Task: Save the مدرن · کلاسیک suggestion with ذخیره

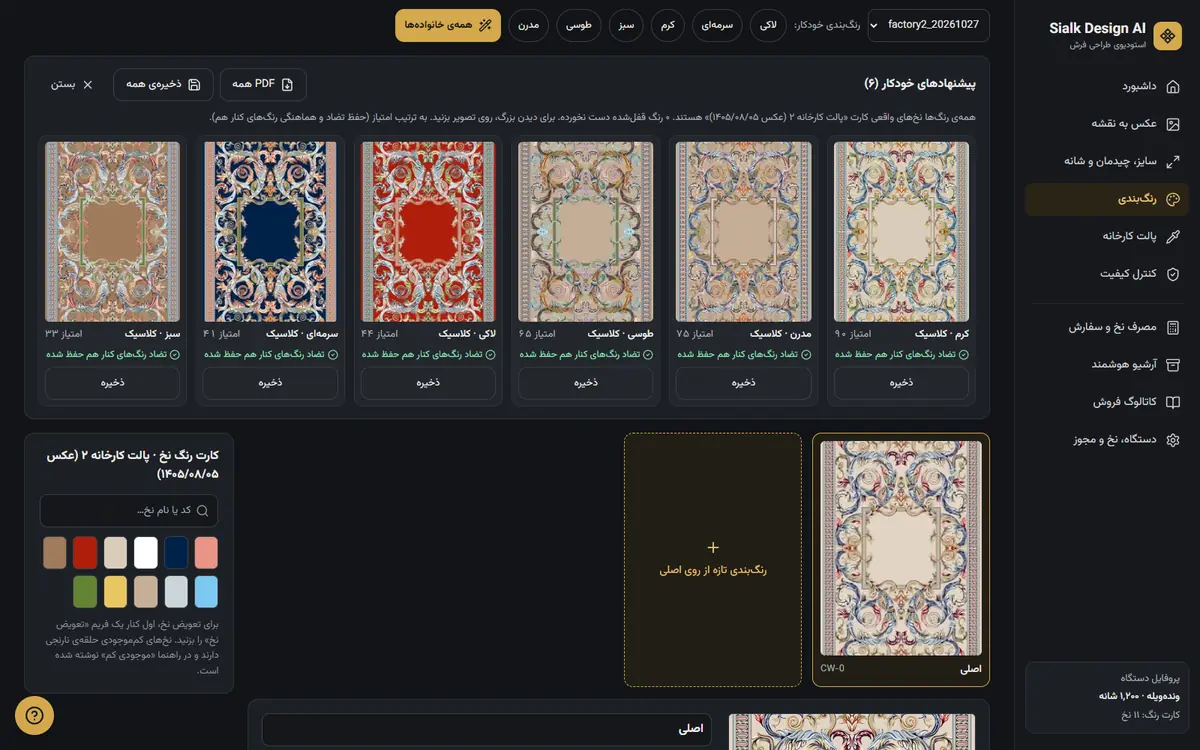Action: pos(743,383)
